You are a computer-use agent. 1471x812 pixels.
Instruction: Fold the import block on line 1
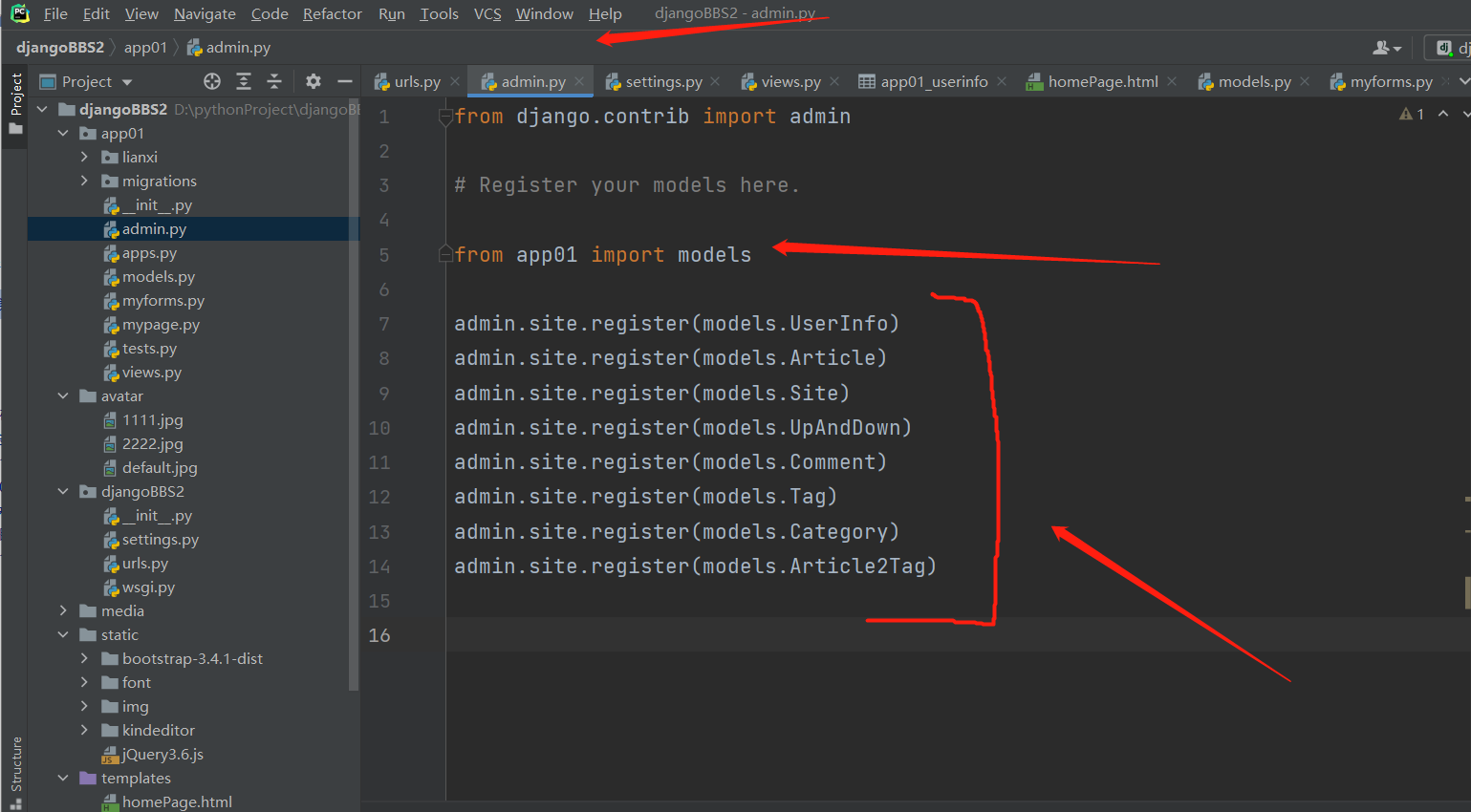[445, 117]
